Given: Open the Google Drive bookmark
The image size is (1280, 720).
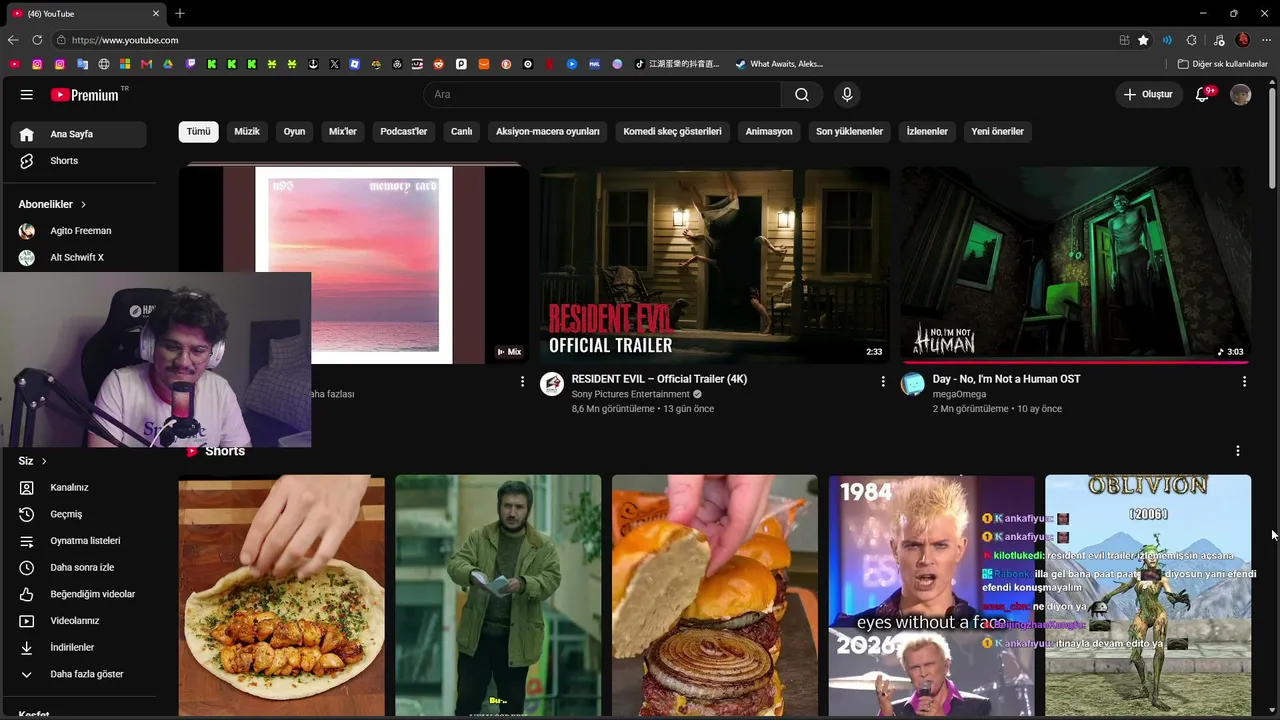Looking at the screenshot, I should (x=168, y=64).
